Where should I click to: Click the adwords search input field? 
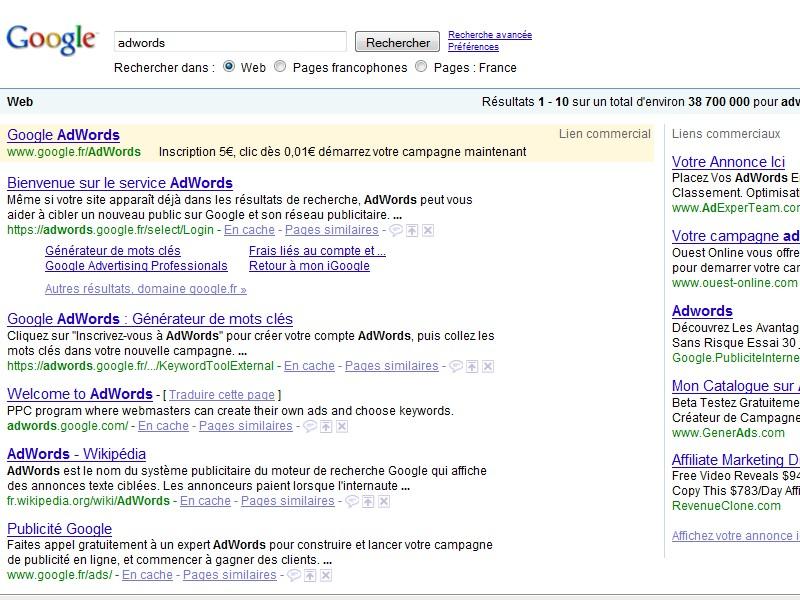pyautogui.click(x=230, y=42)
